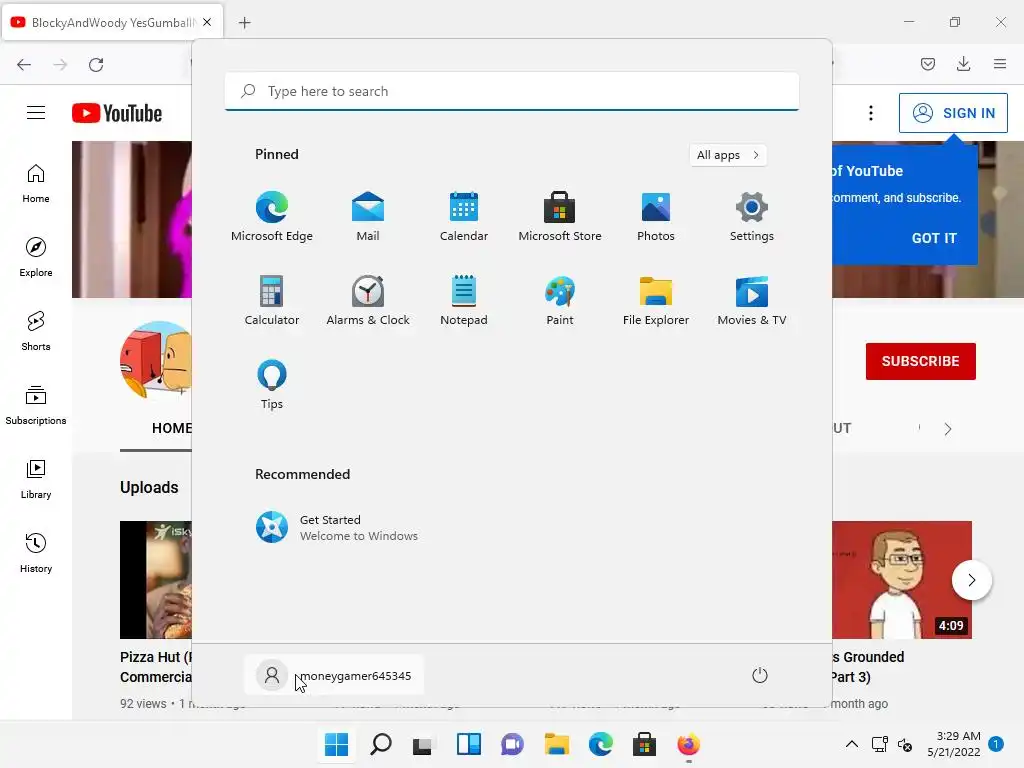Viewport: 1024px width, 768px height.
Task: Switch to Firefox on the taskbar
Action: [x=688, y=744]
